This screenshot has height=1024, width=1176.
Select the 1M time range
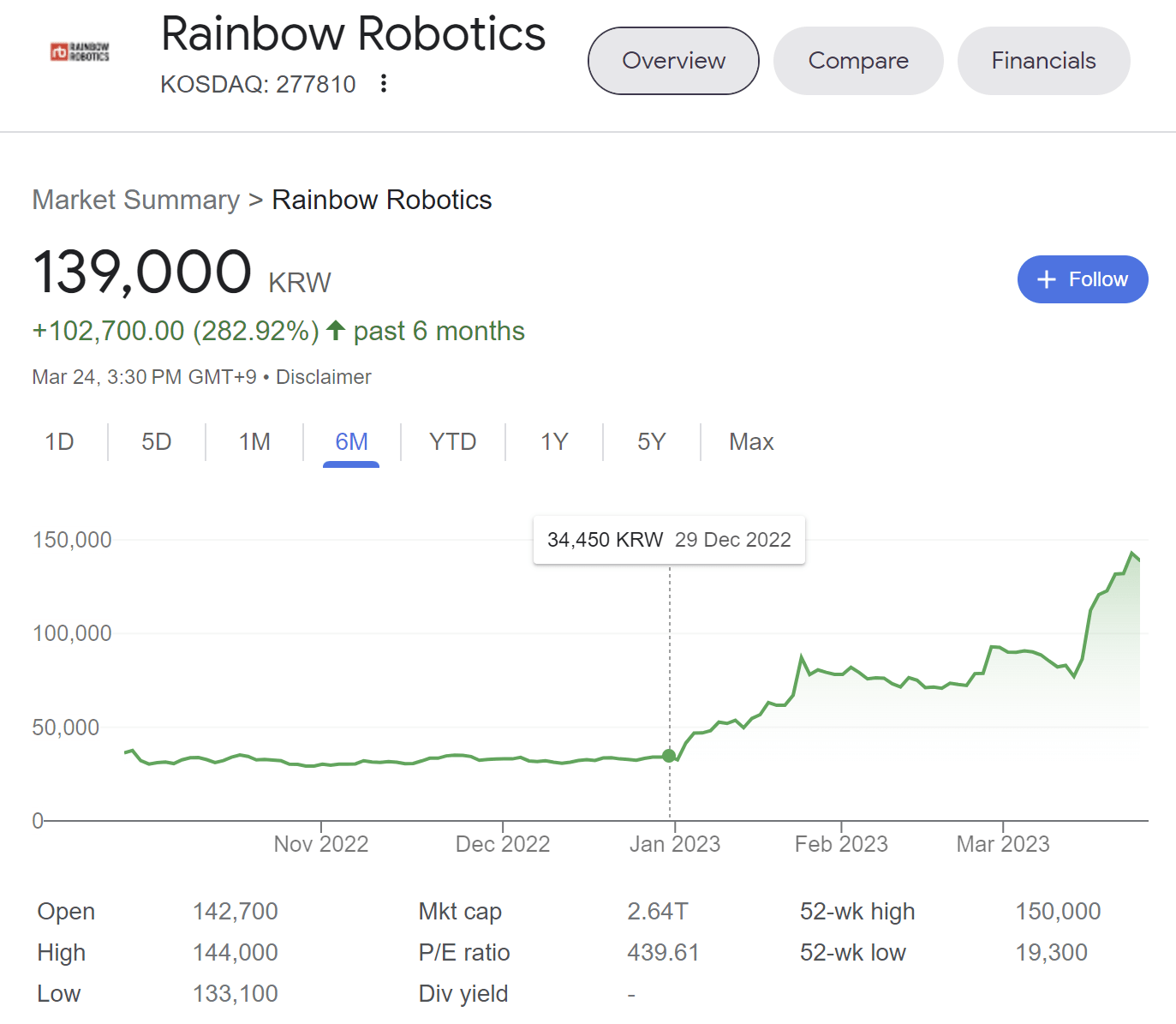click(x=254, y=442)
